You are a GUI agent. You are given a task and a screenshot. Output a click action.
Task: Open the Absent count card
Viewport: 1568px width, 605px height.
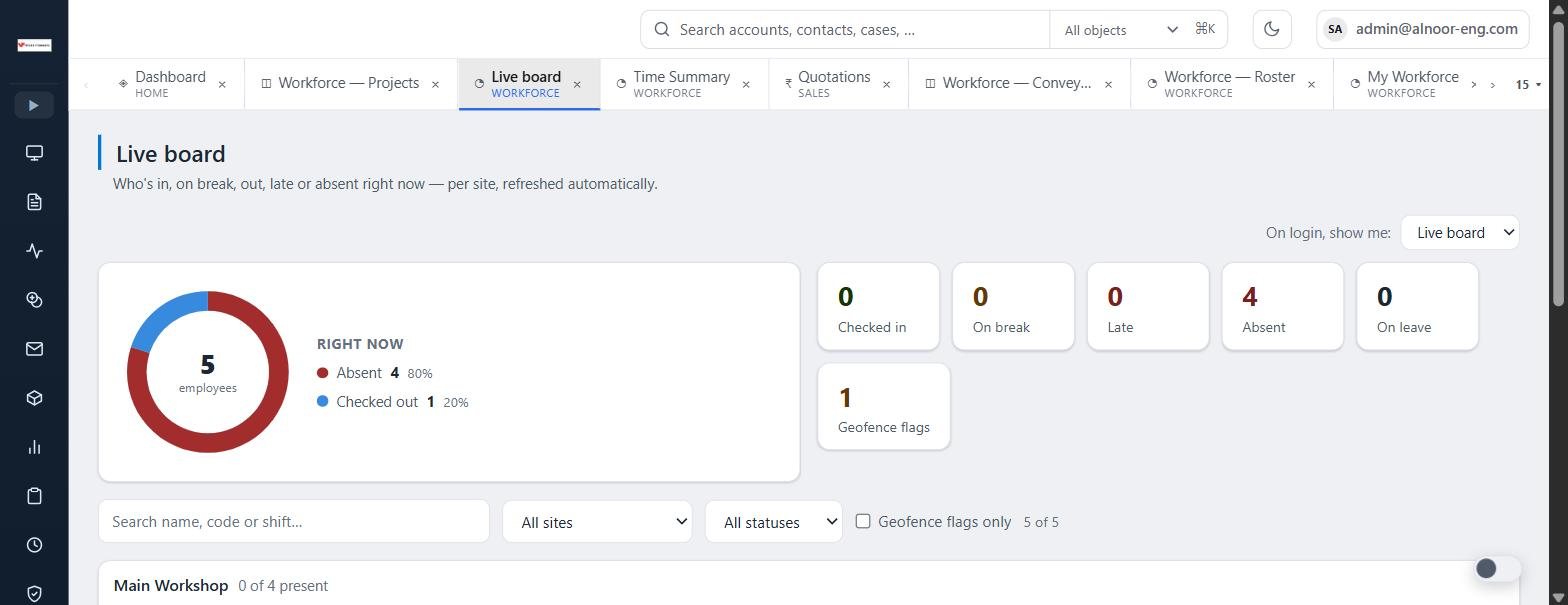pyautogui.click(x=1283, y=307)
